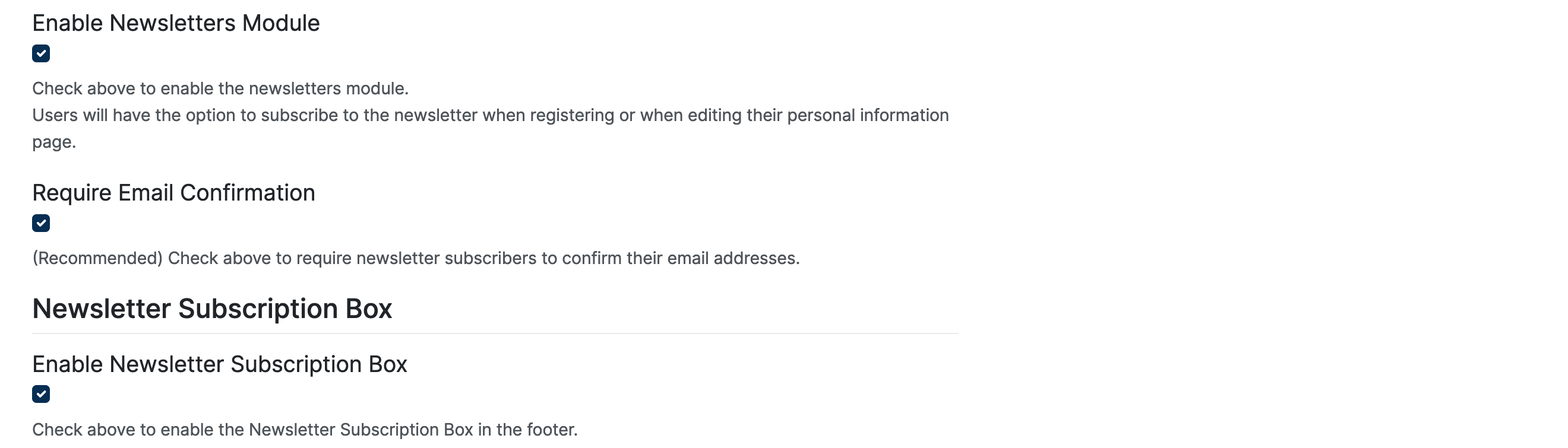The height and width of the screenshot is (448, 1568).
Task: Click the "Enable Newsletters Module" label
Action: tap(176, 23)
